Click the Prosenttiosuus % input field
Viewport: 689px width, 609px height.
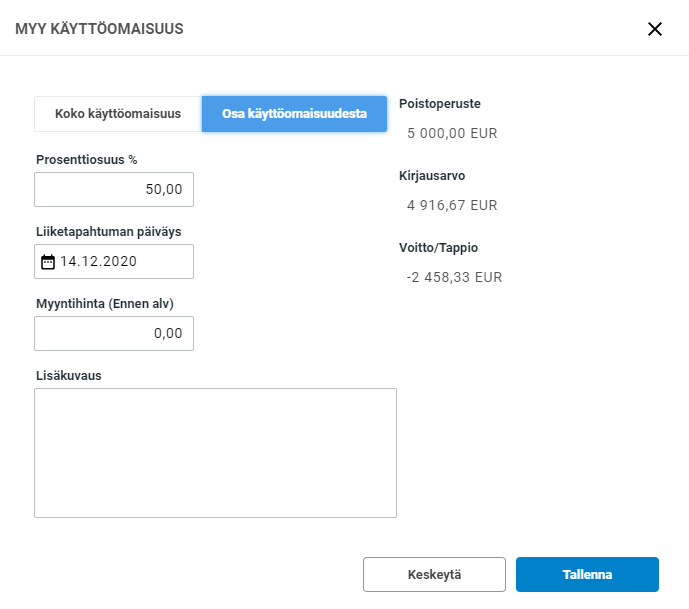pyautogui.click(x=114, y=190)
